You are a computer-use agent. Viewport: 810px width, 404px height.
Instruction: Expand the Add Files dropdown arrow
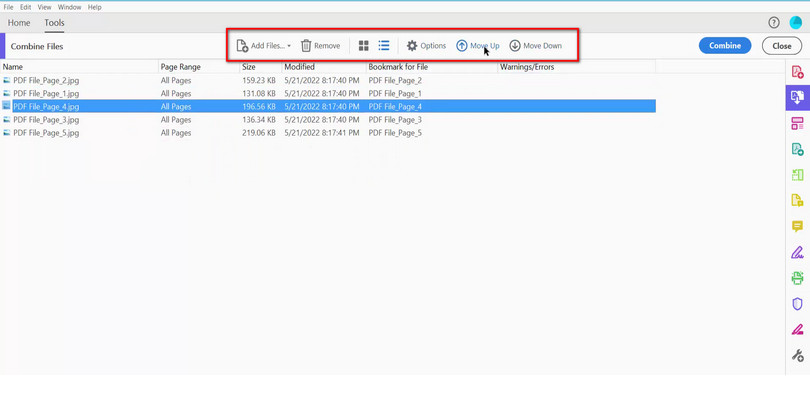(289, 46)
